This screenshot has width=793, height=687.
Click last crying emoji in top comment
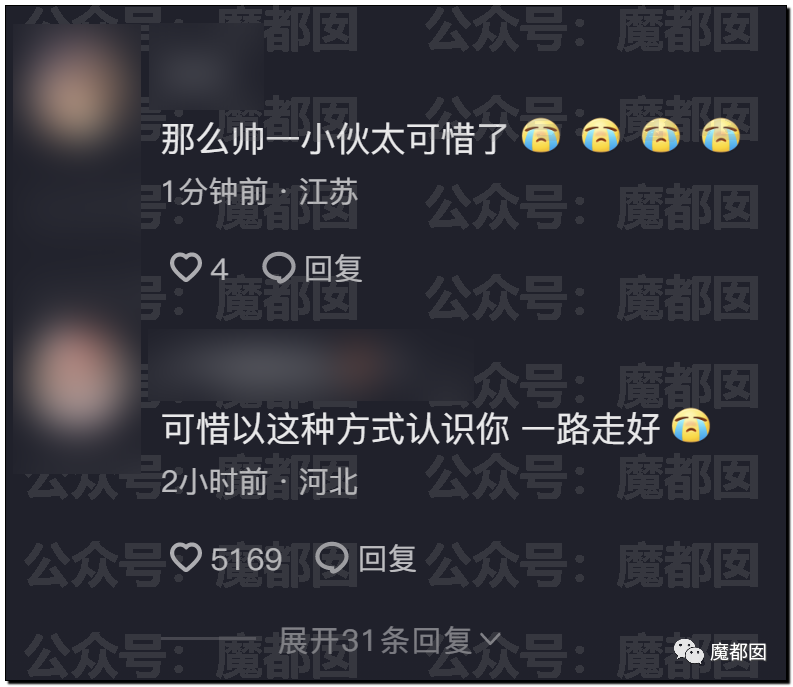721,136
